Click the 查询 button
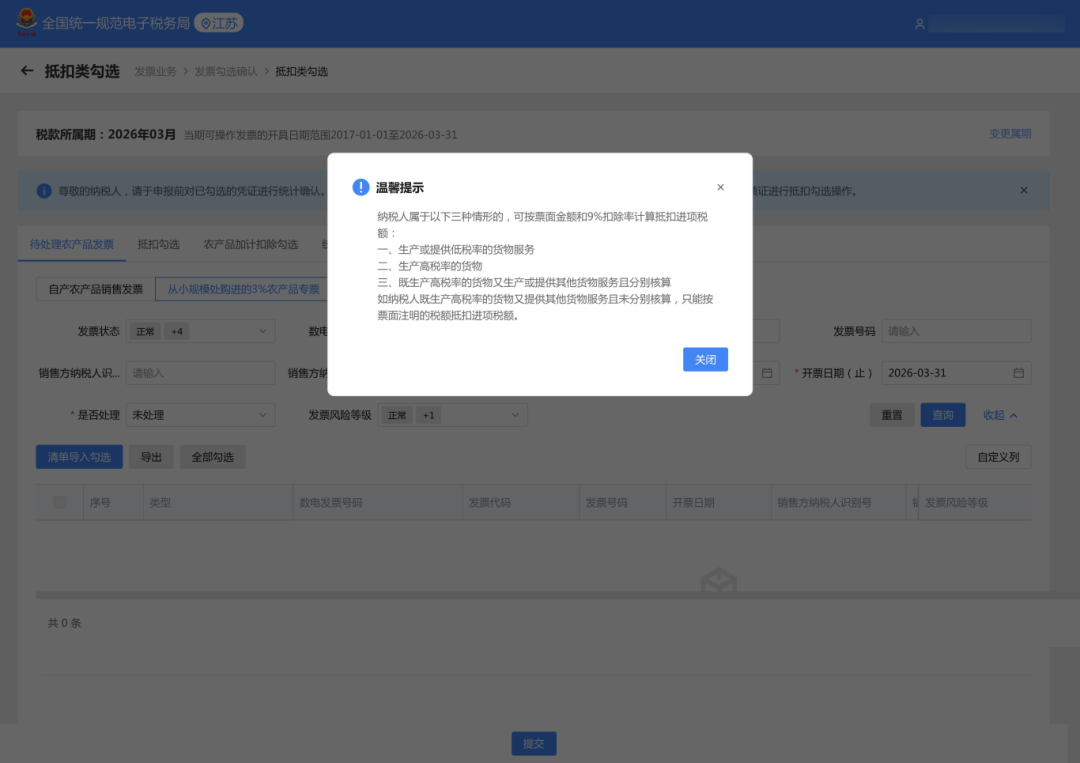The image size is (1080, 763). [x=943, y=415]
